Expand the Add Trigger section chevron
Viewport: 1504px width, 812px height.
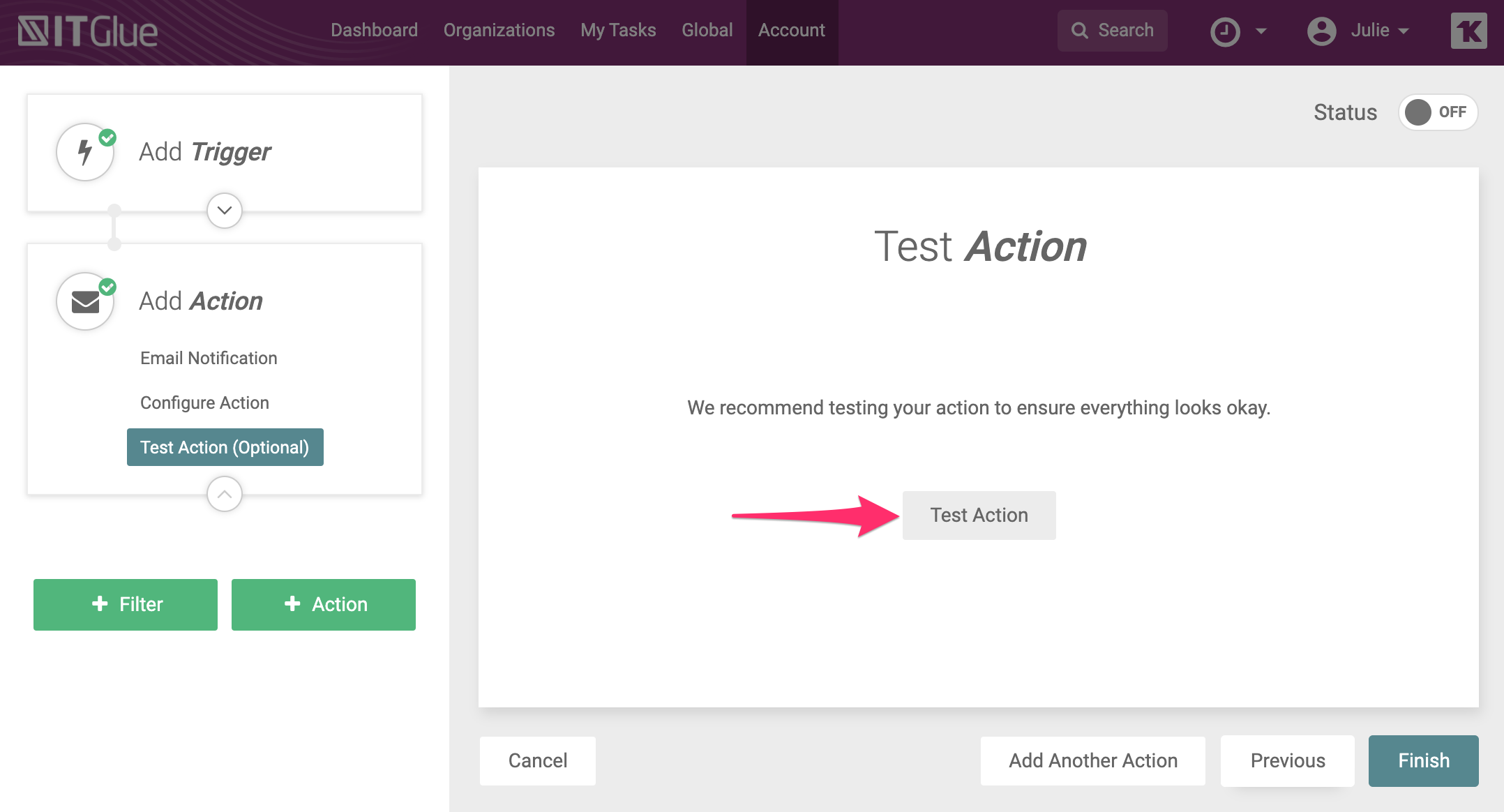[225, 210]
